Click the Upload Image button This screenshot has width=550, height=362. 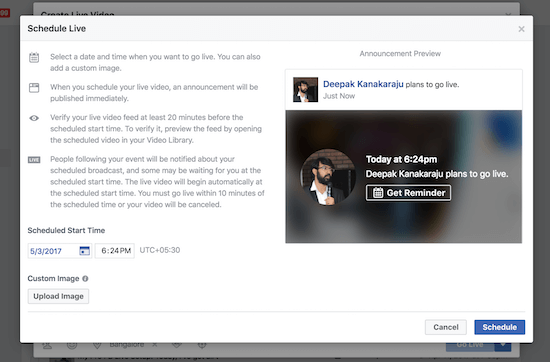coord(58,296)
